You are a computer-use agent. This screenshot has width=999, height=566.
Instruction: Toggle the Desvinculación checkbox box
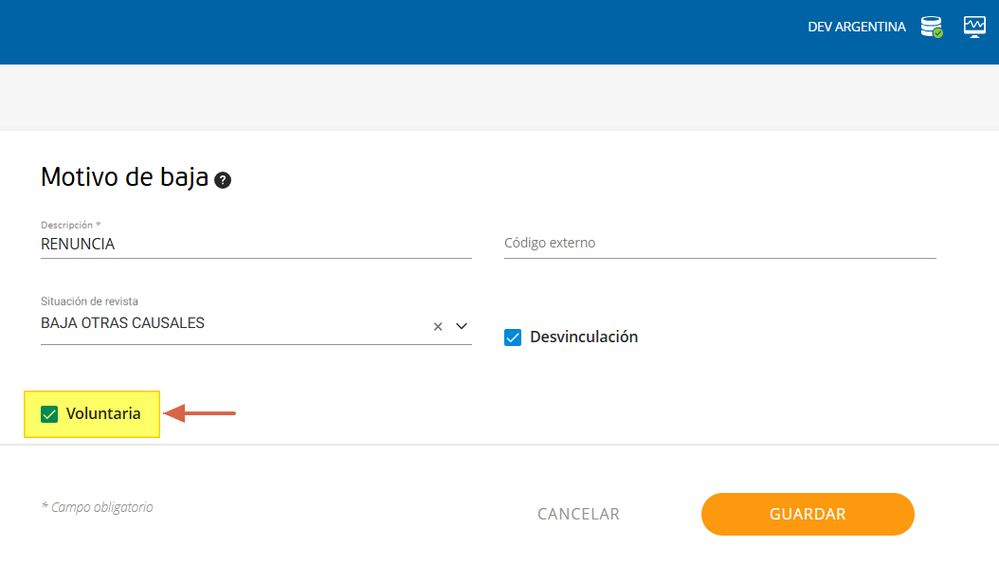(513, 338)
